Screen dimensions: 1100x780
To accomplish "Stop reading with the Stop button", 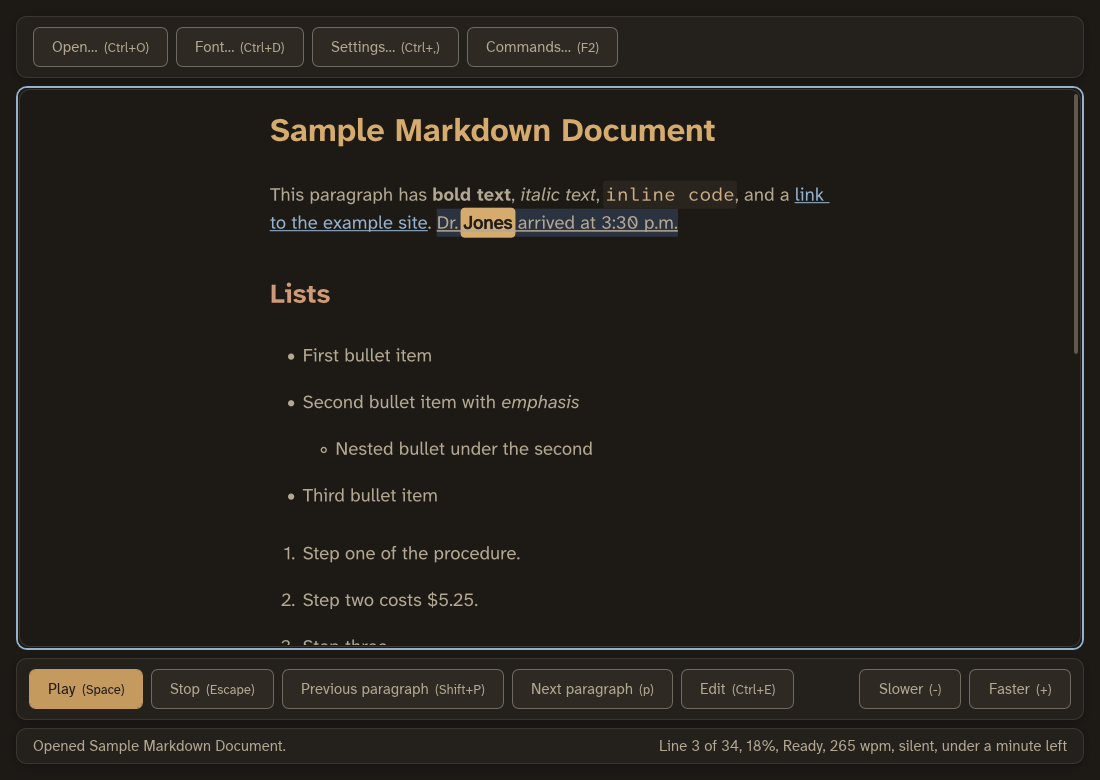I will 212,689.
